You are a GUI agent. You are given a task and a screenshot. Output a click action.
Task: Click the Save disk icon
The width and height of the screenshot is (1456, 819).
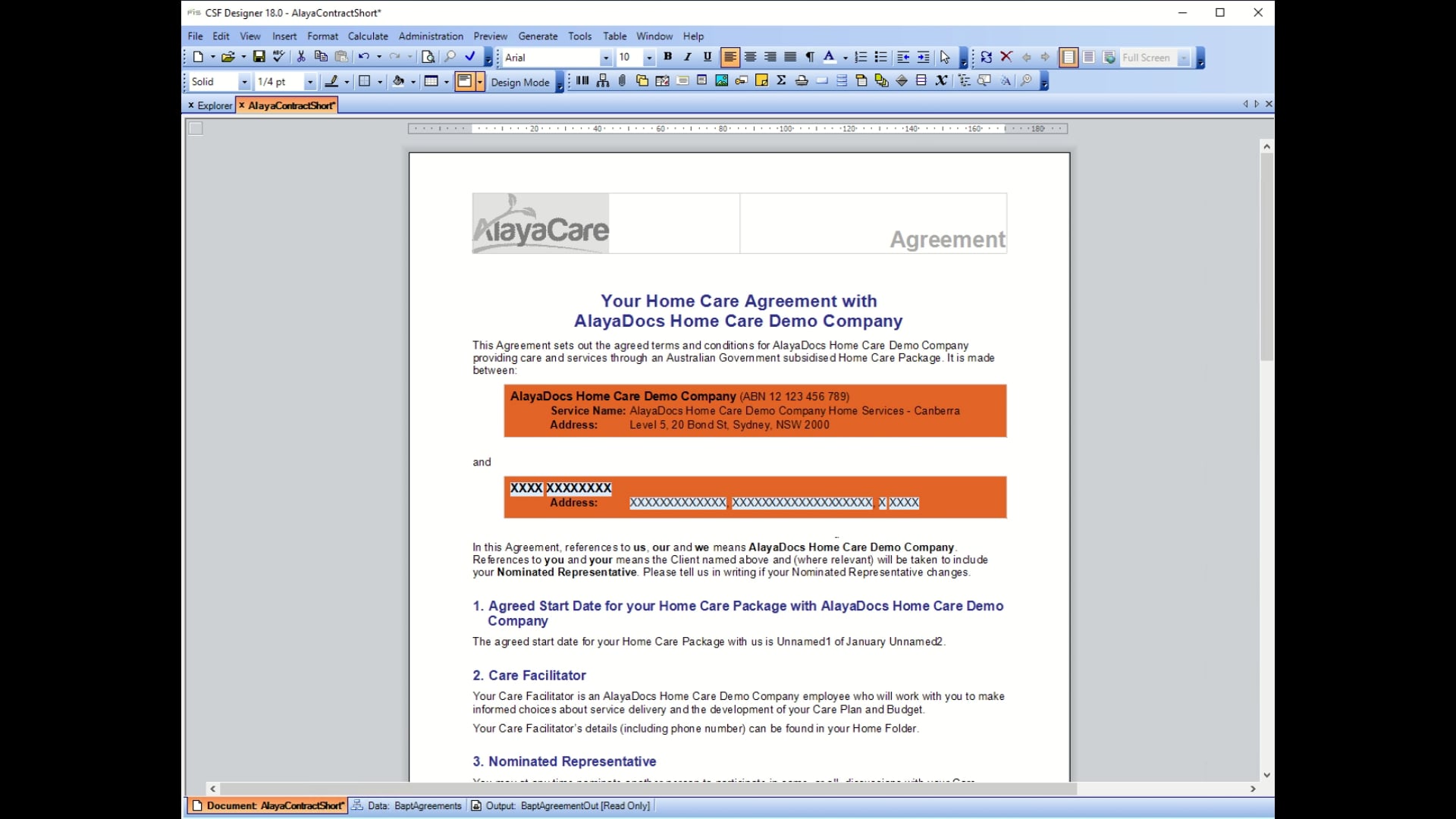point(259,57)
